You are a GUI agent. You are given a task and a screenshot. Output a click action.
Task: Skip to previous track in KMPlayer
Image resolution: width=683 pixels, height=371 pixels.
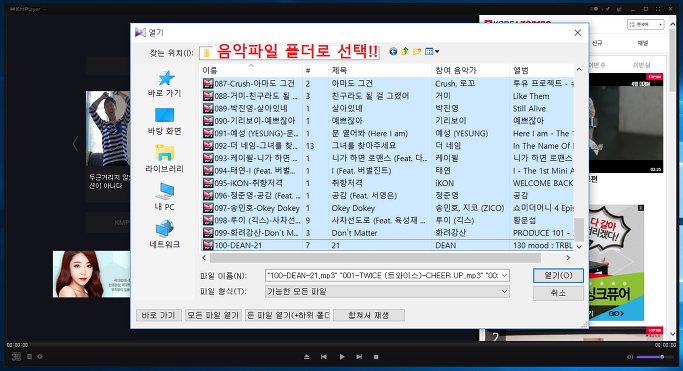click(324, 357)
